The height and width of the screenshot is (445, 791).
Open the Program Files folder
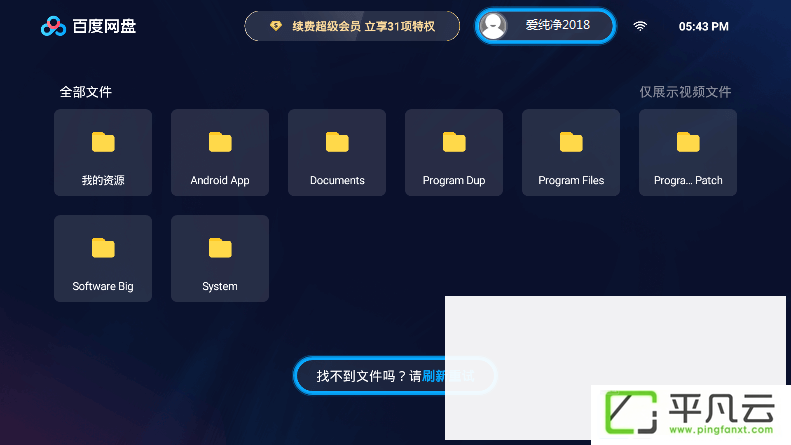coord(571,152)
